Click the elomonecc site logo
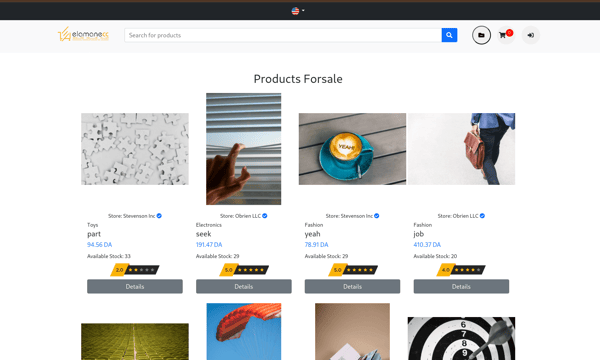Screen dimensions: 600x360 [83, 34]
